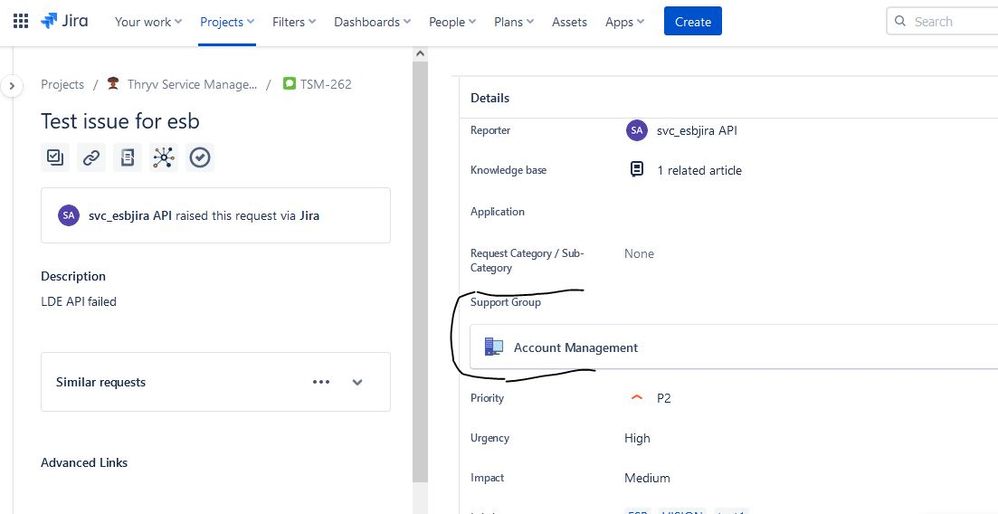Screen dimensions: 998x514
Task: Click the Reporter svc_esbjira API value
Action: point(697,131)
